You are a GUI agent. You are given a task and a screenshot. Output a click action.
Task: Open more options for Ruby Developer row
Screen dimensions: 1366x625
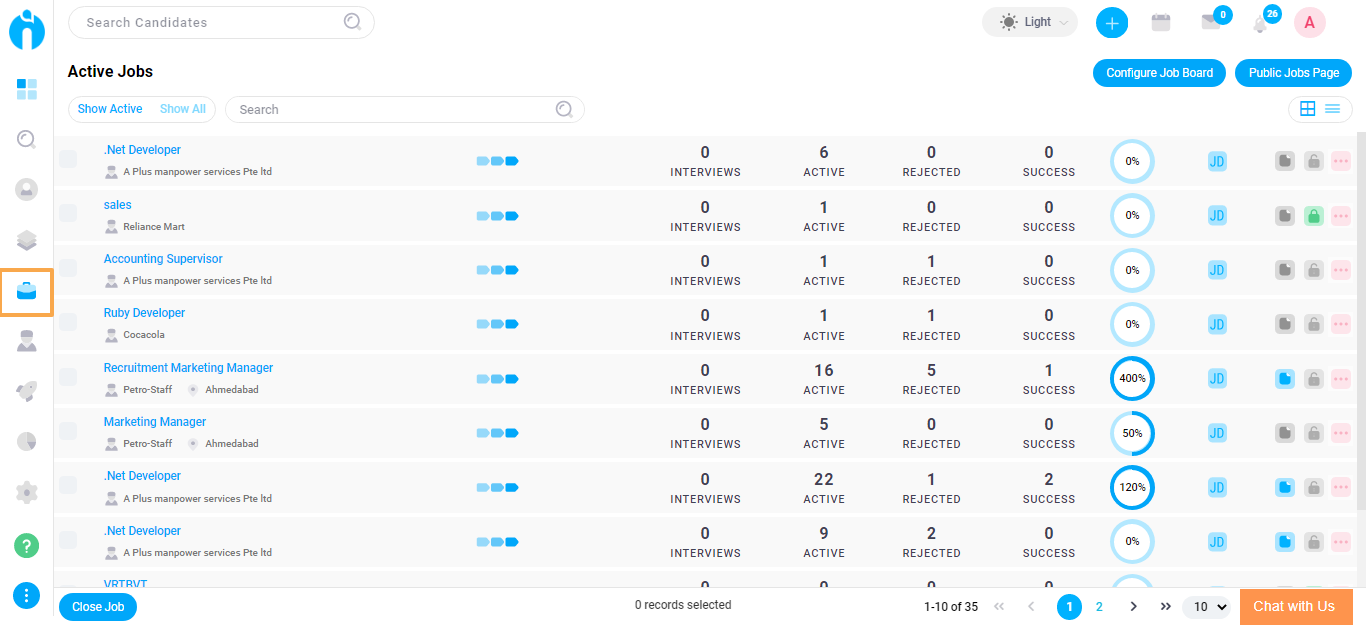pyautogui.click(x=1341, y=324)
